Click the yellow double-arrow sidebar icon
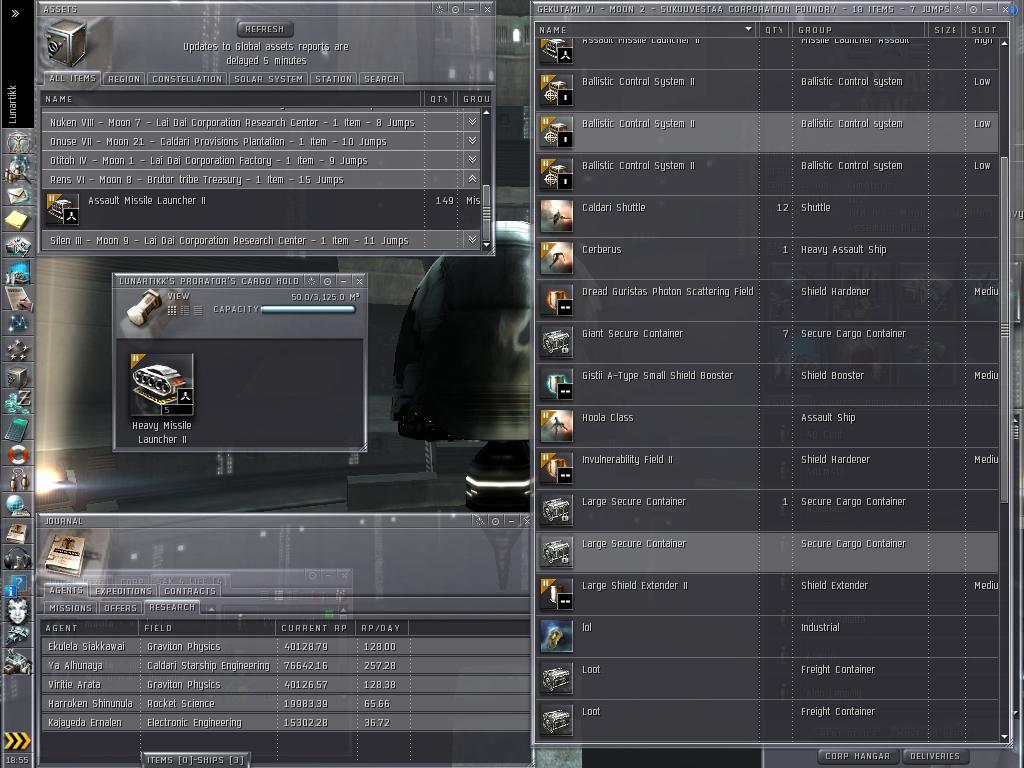This screenshot has width=1024, height=768. [17, 741]
